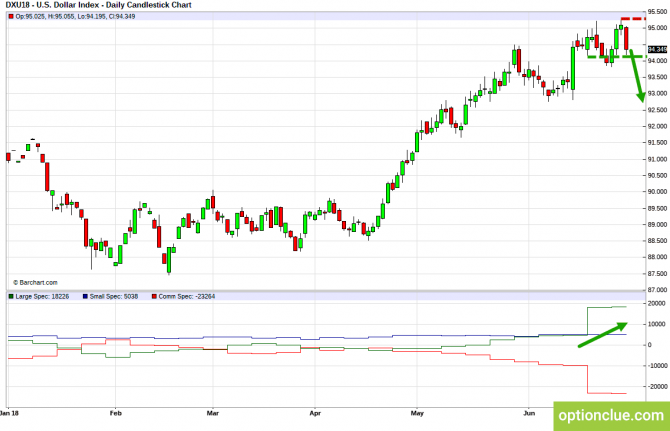Image resolution: width=670 pixels, height=431 pixels.
Task: Click the 92.500 price axis label
Action: tap(657, 110)
